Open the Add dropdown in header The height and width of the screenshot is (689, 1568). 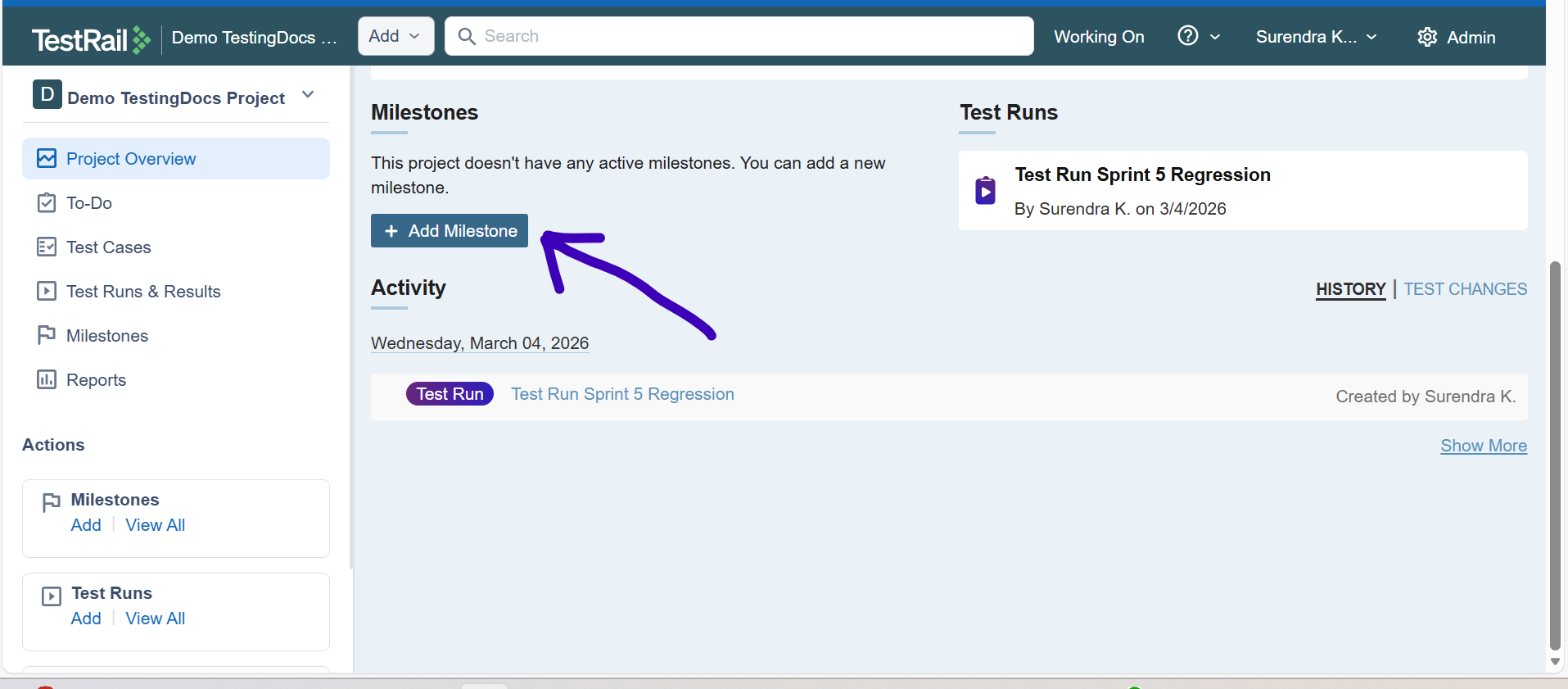click(395, 36)
